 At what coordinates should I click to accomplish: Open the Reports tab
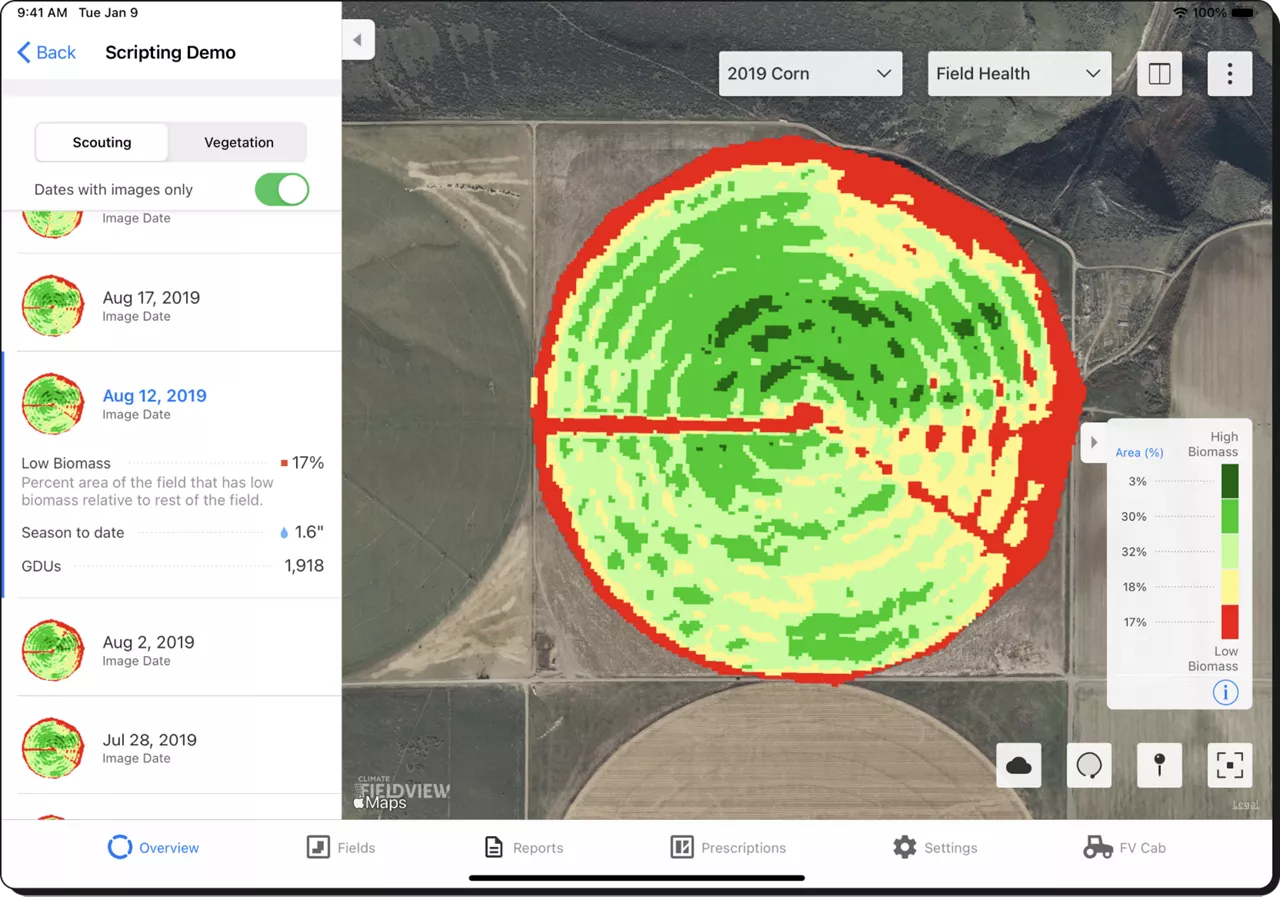(x=524, y=848)
